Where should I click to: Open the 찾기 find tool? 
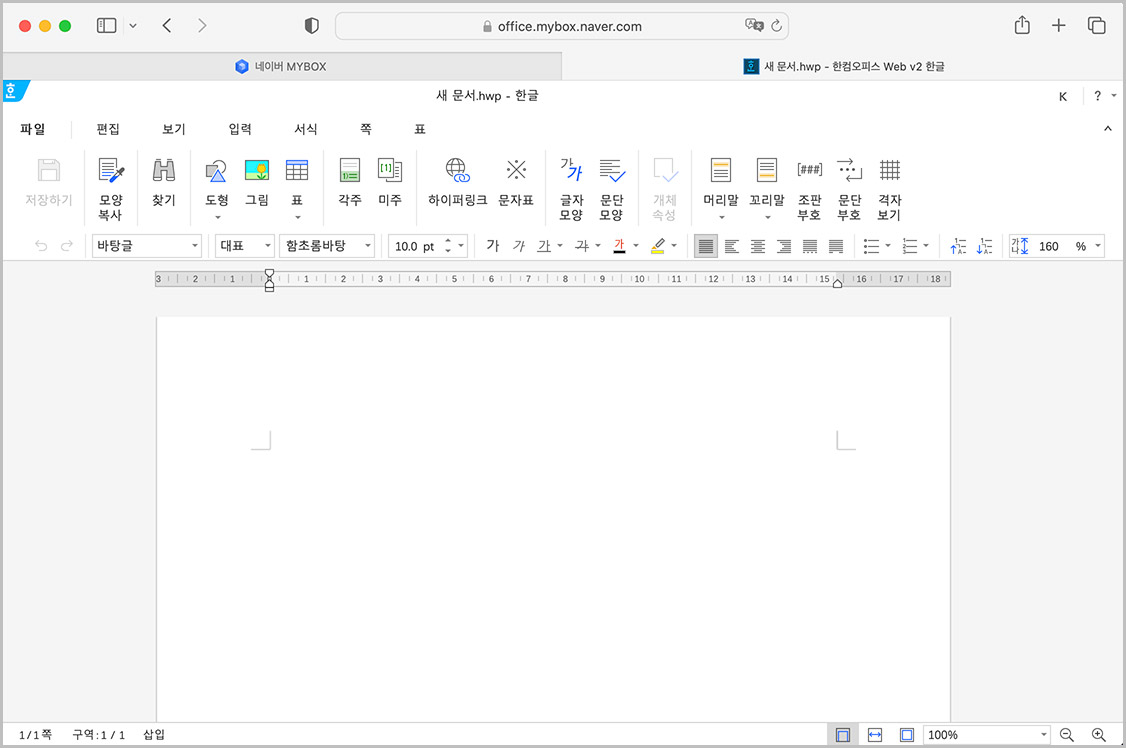click(x=164, y=171)
